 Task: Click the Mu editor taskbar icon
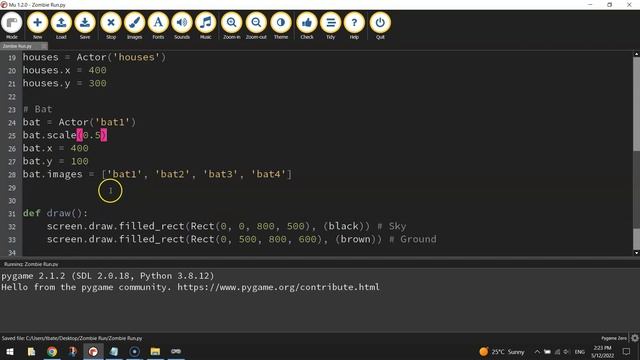(93, 351)
